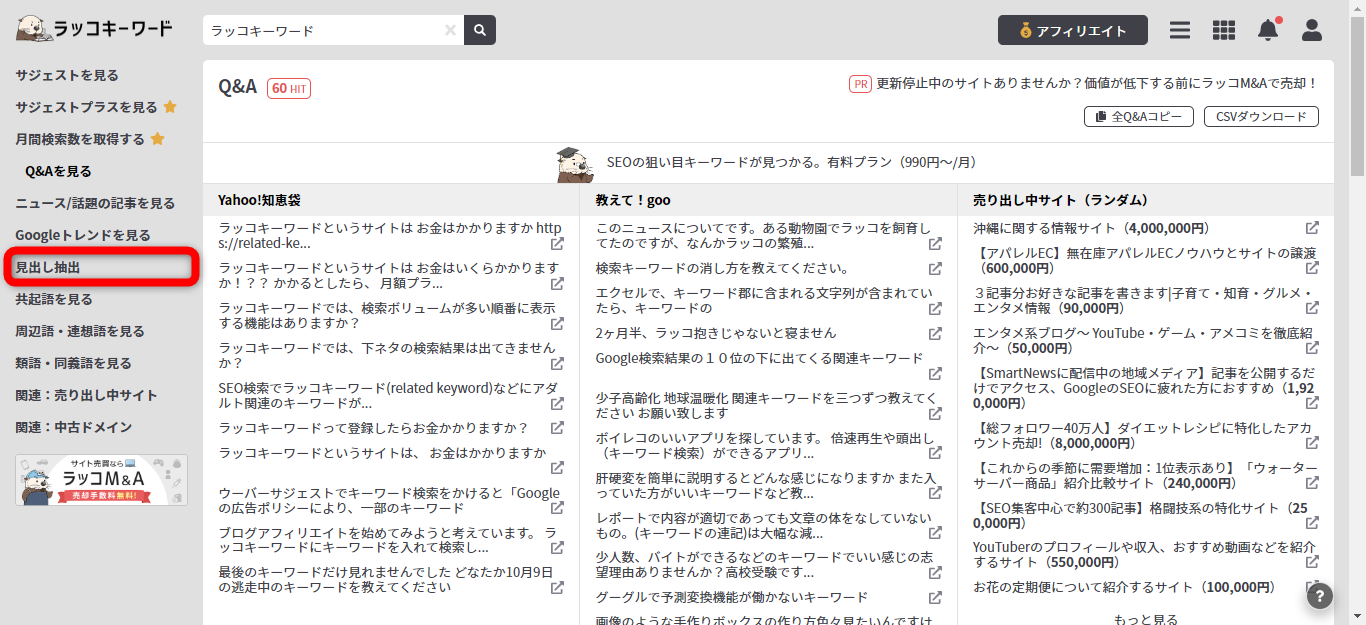Open external link for エンタメ系ブログ listing
Screen dimensions: 1366x625
1312,348
